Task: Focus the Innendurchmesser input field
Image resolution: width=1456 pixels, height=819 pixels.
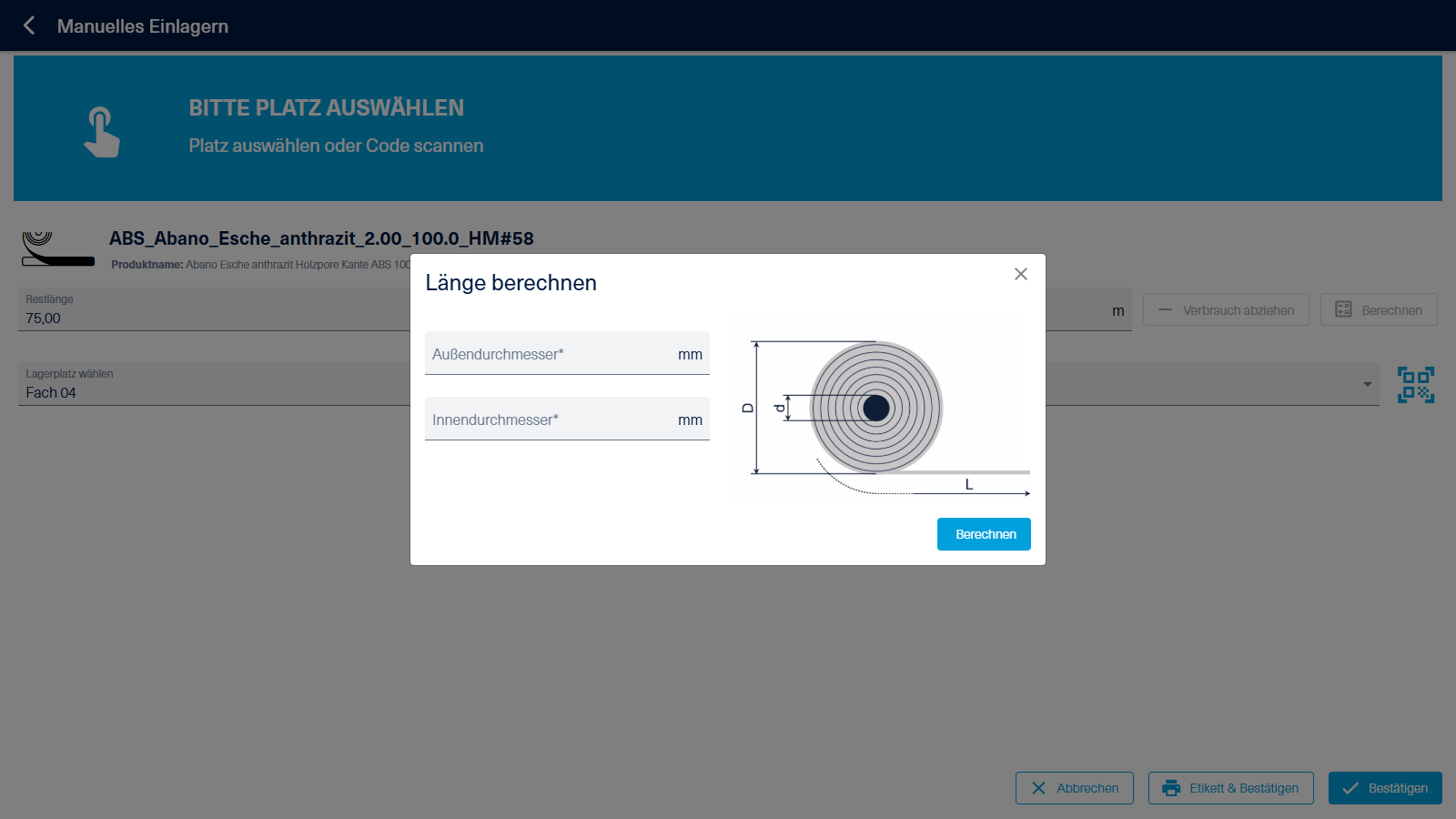Action: (551, 420)
